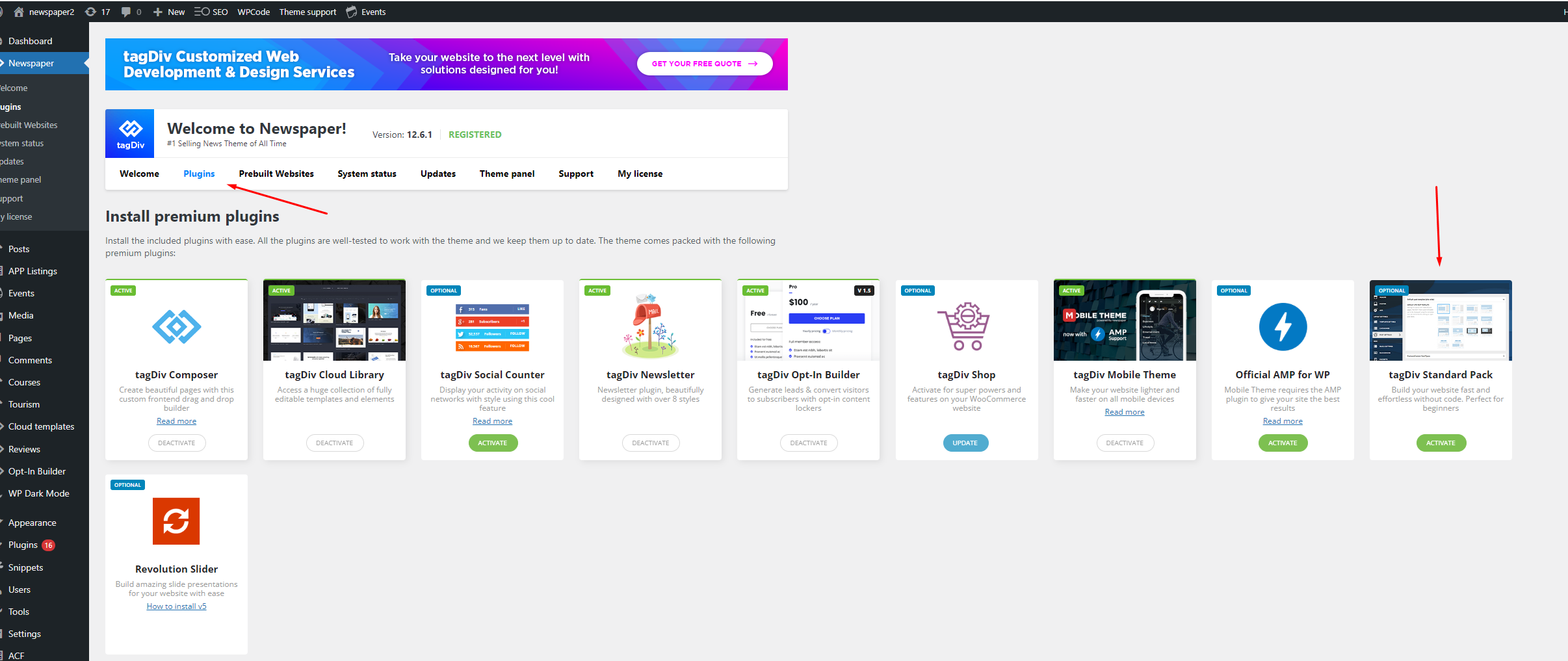
Task: Activate the tagDiv Social Counter plugin
Action: coord(493,443)
